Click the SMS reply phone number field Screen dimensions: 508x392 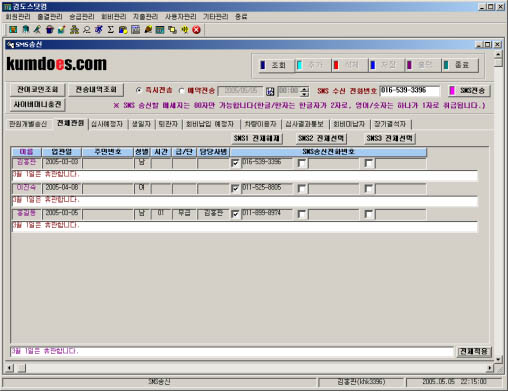click(x=410, y=90)
